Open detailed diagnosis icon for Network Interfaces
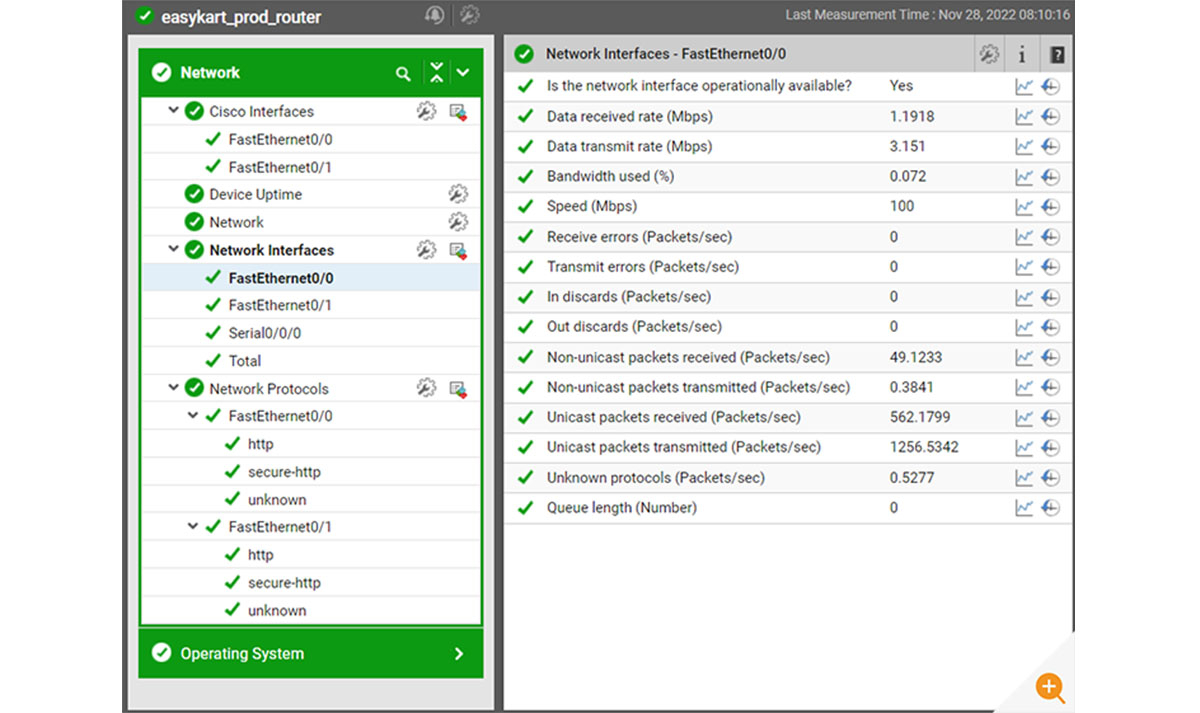The image size is (1200, 713). point(459,251)
